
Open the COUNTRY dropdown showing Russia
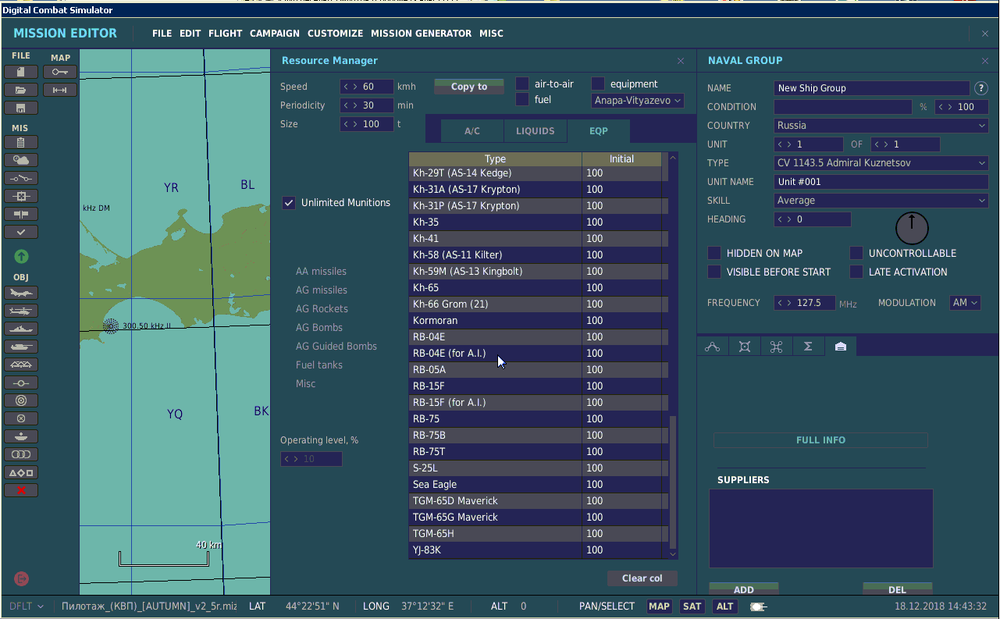pos(881,126)
